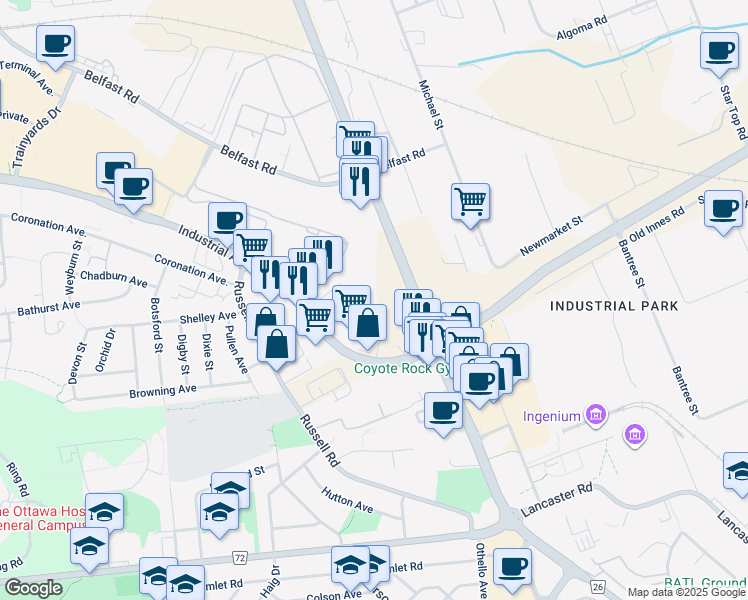748x600 pixels.
Task: Click the coffee cup marker near Terminal Ave
Action: point(55,45)
